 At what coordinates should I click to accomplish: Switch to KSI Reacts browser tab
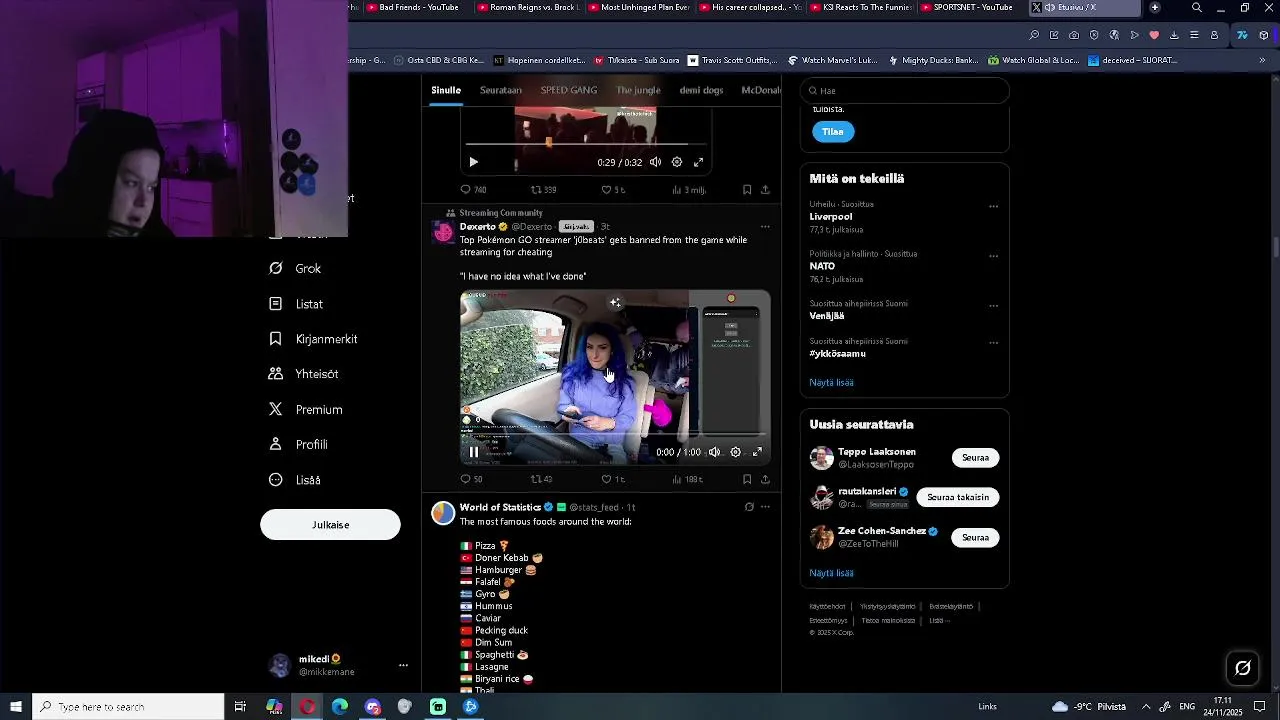pos(859,7)
